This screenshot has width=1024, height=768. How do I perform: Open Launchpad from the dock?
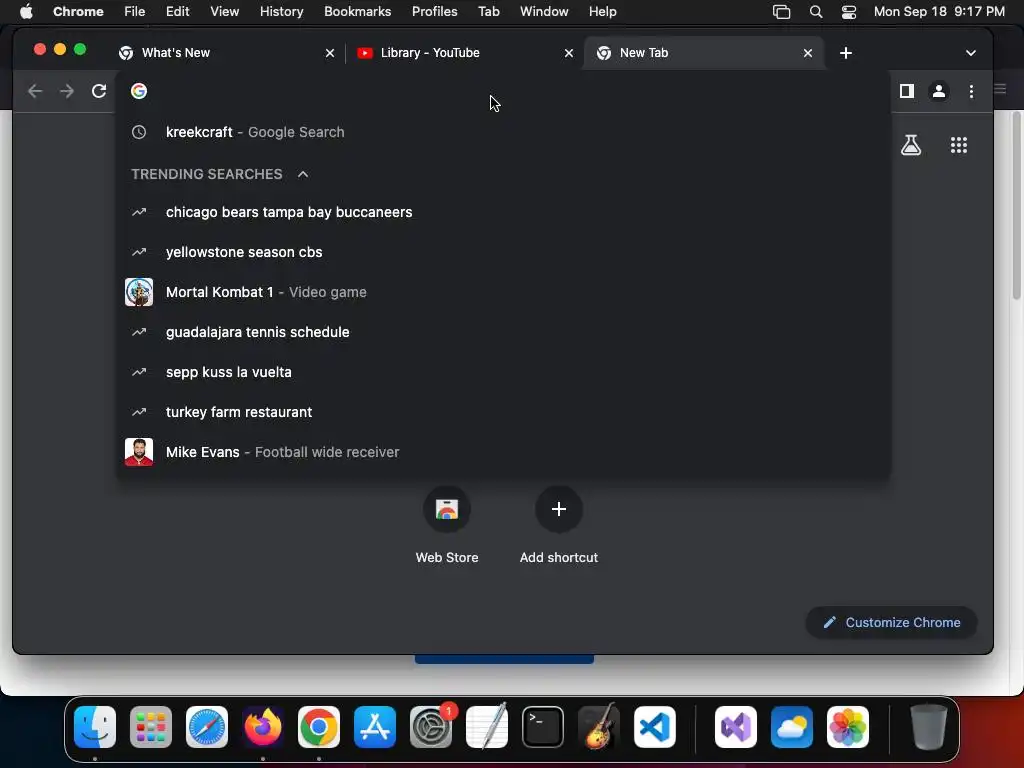click(x=151, y=727)
